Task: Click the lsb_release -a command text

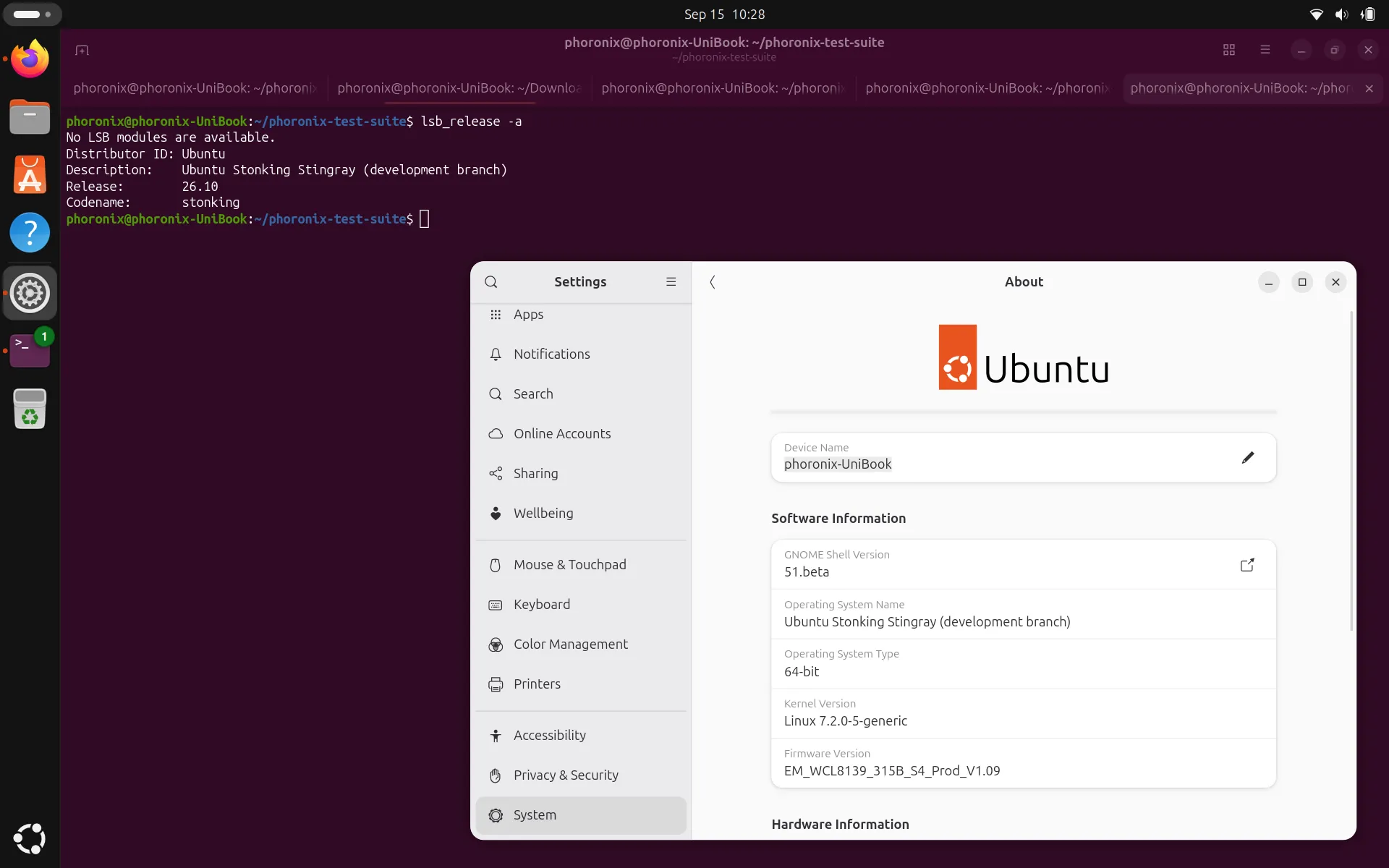Action: [471, 122]
